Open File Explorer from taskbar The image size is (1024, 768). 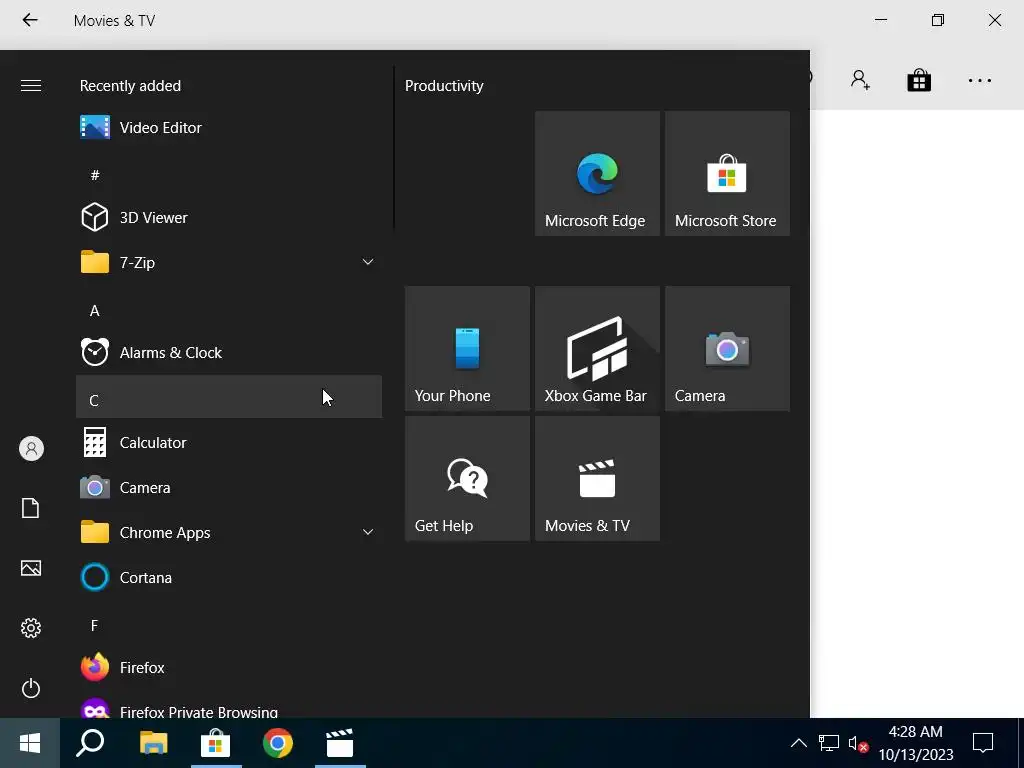153,743
